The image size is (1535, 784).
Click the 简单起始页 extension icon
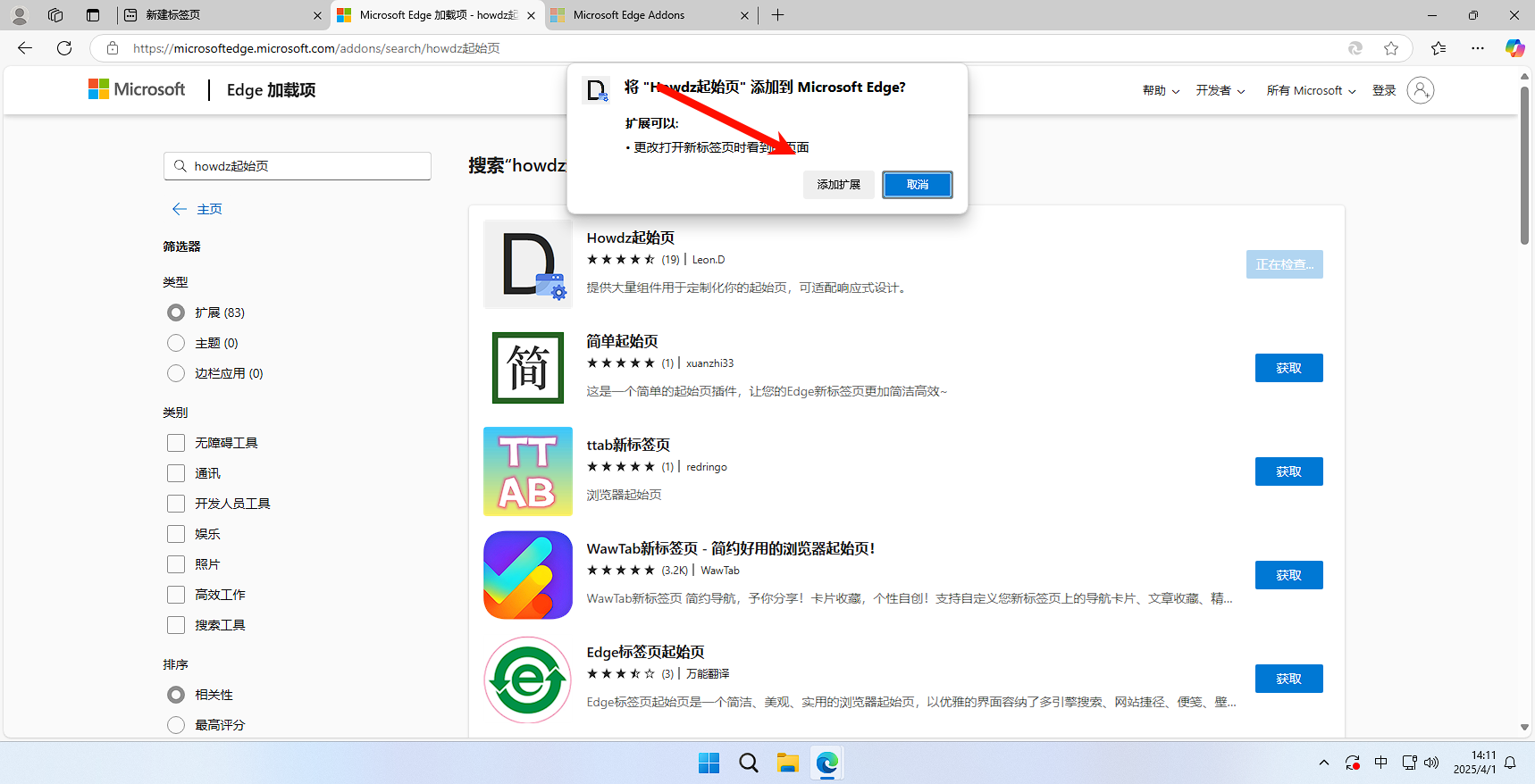coord(528,368)
